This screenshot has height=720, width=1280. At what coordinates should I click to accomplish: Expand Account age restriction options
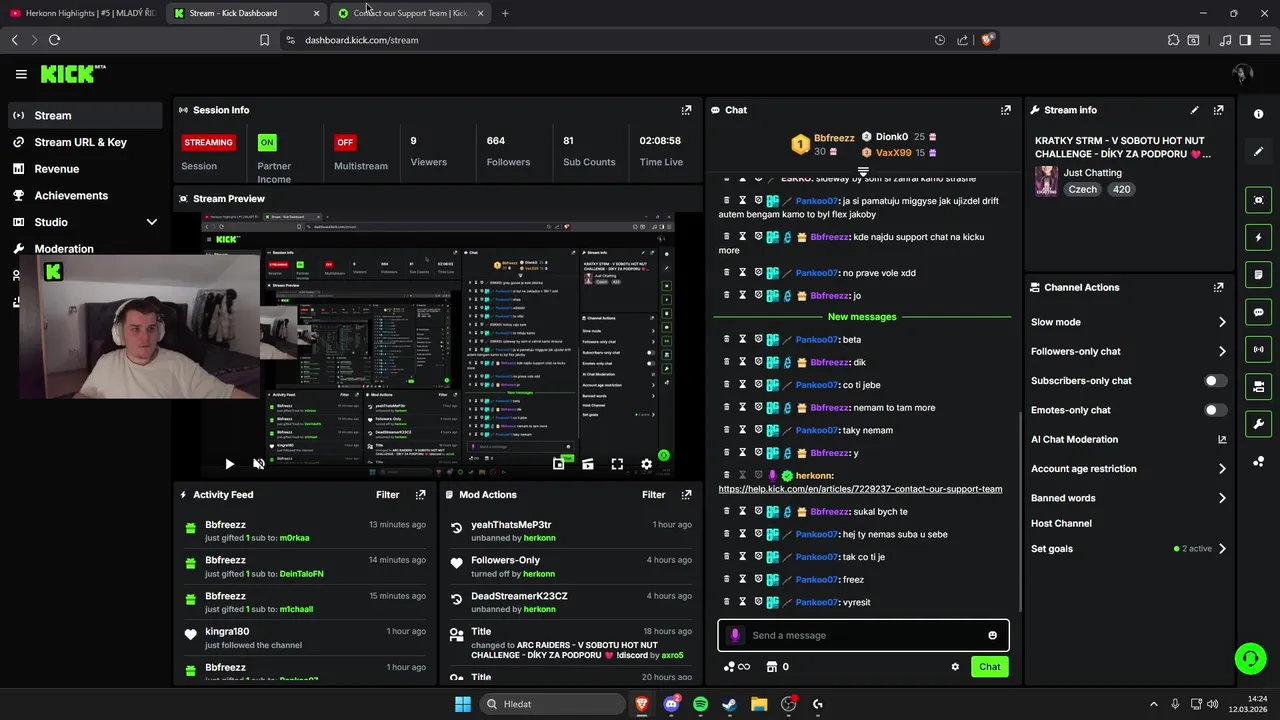pos(1221,469)
